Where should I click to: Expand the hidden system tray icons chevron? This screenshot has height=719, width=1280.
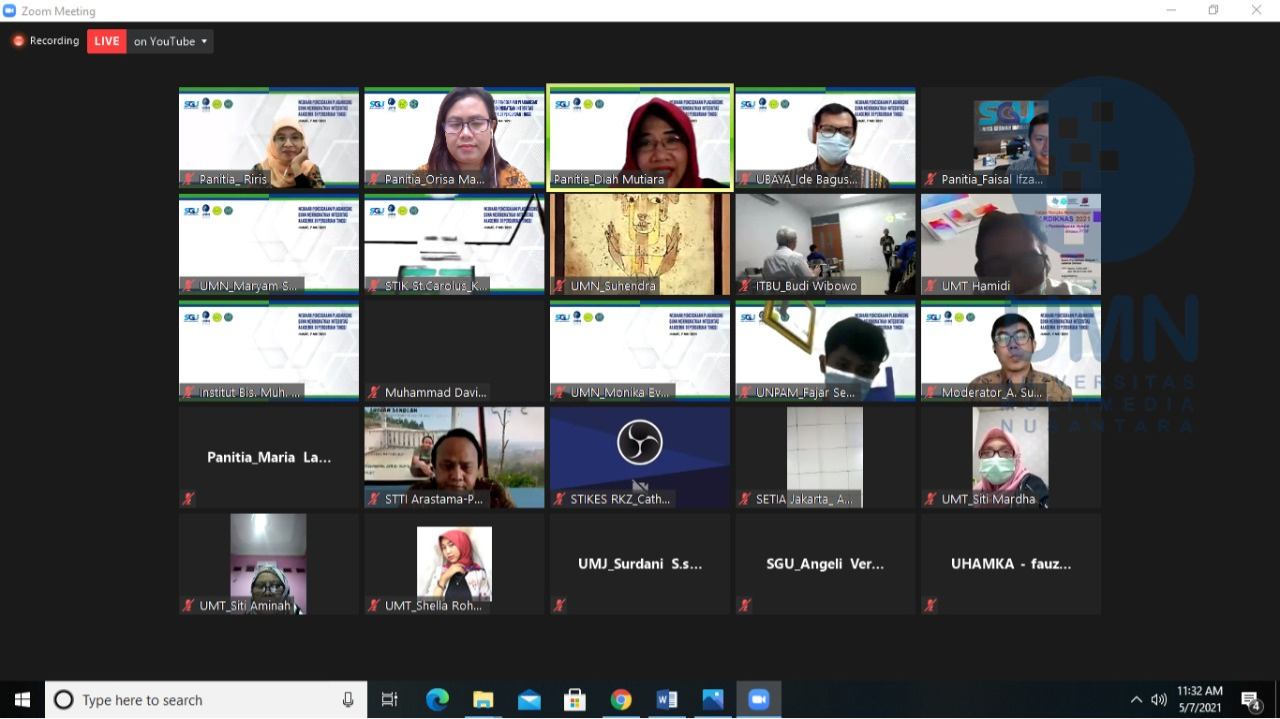coord(1136,700)
